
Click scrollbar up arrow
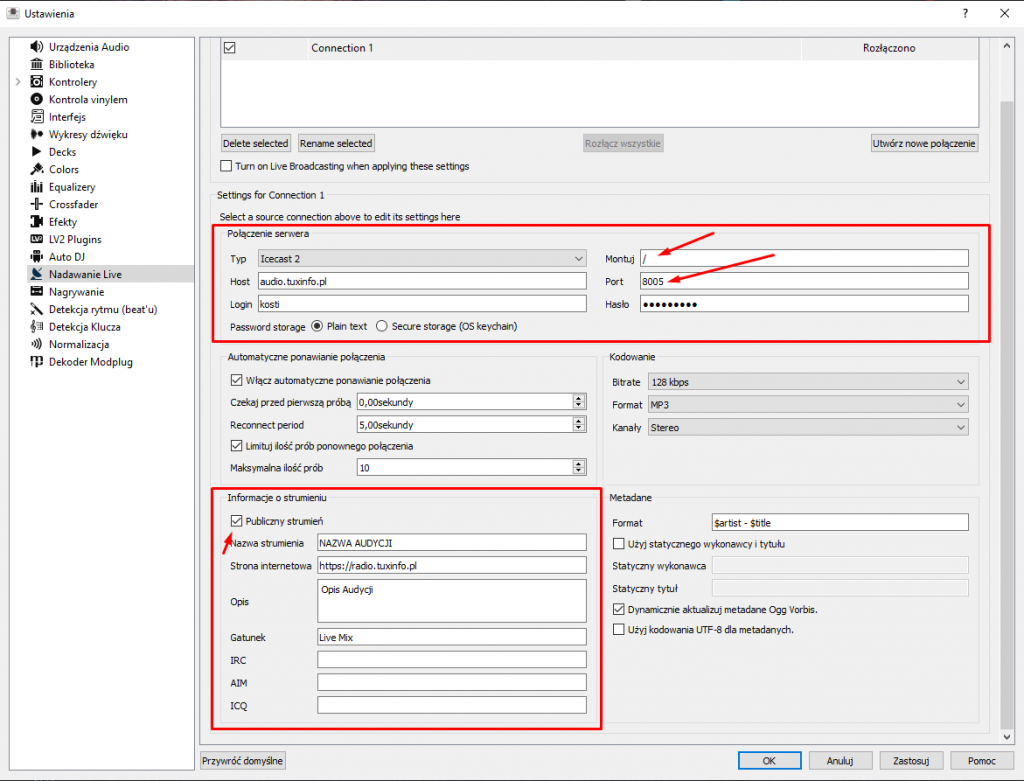tap(1006, 45)
